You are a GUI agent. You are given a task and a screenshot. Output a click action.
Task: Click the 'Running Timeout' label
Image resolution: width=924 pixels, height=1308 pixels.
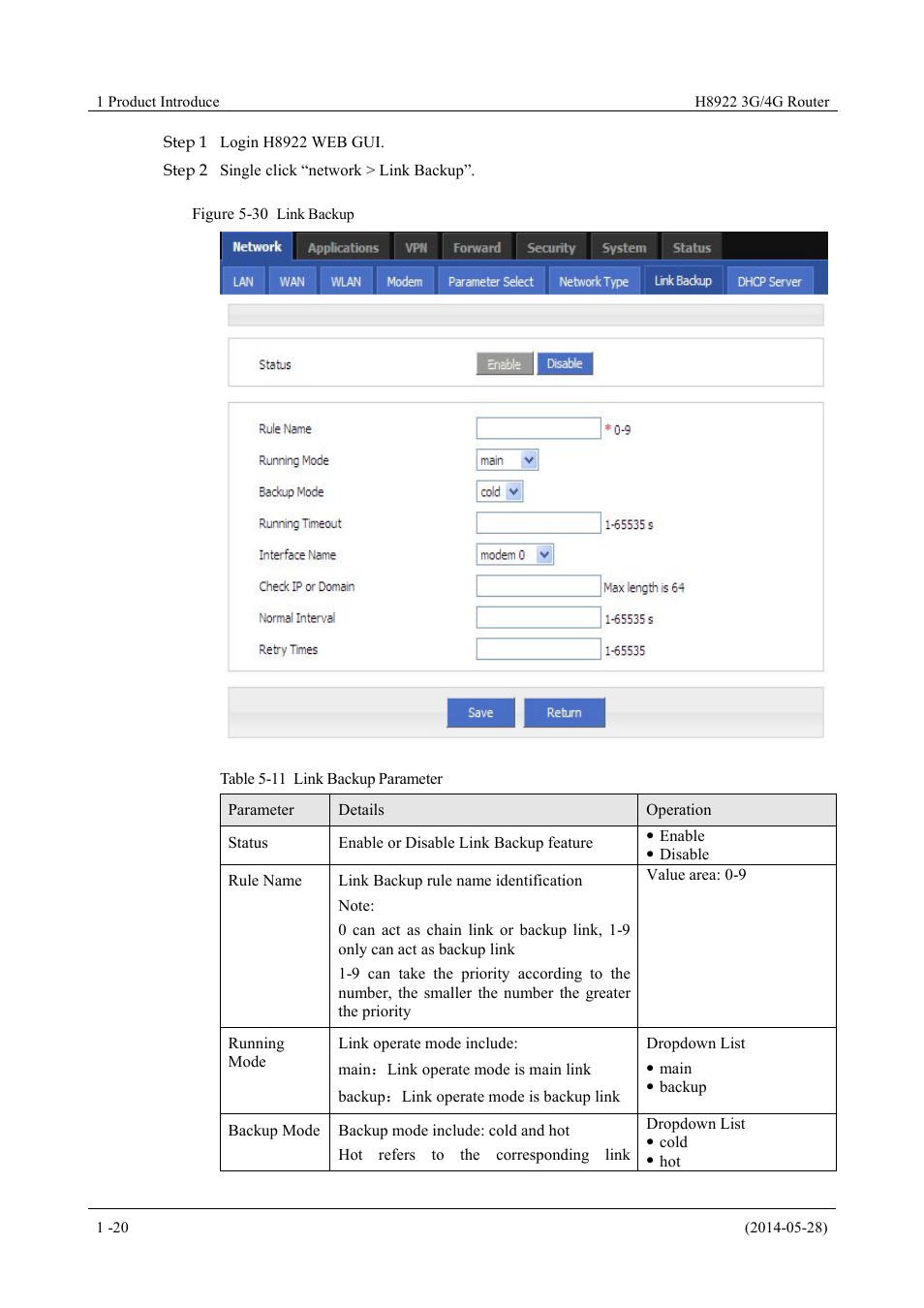click(300, 524)
